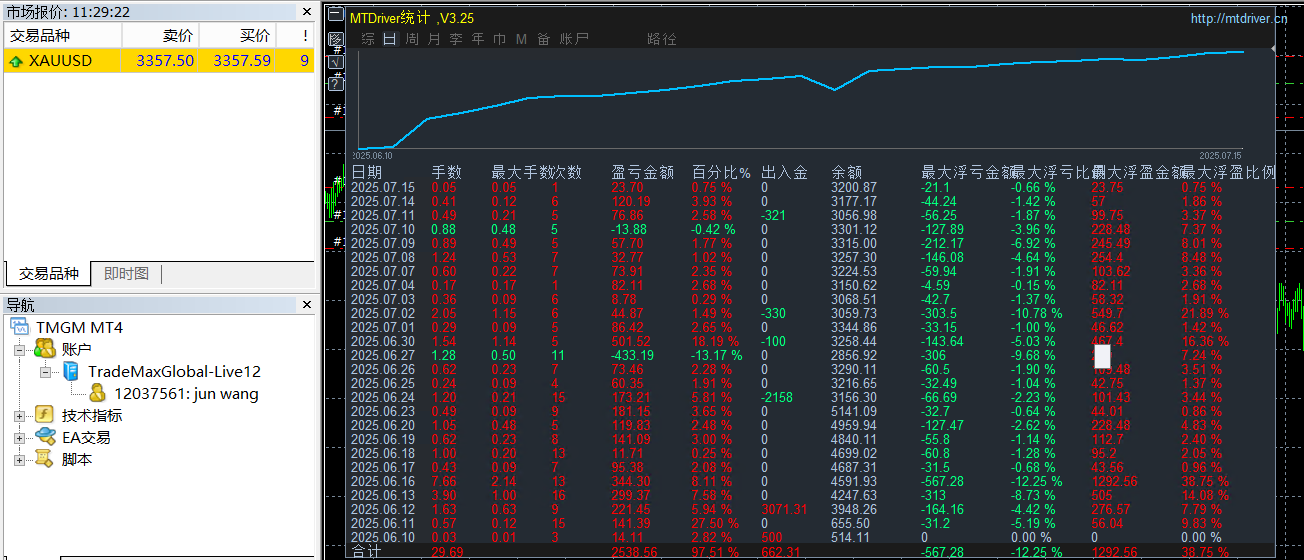Switch to the 币 currency tab
This screenshot has width=1304, height=560.
click(x=499, y=39)
